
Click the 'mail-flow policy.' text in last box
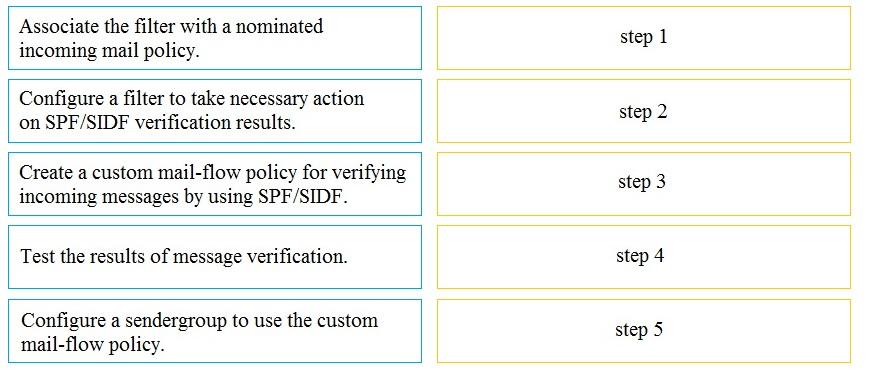click(x=93, y=345)
